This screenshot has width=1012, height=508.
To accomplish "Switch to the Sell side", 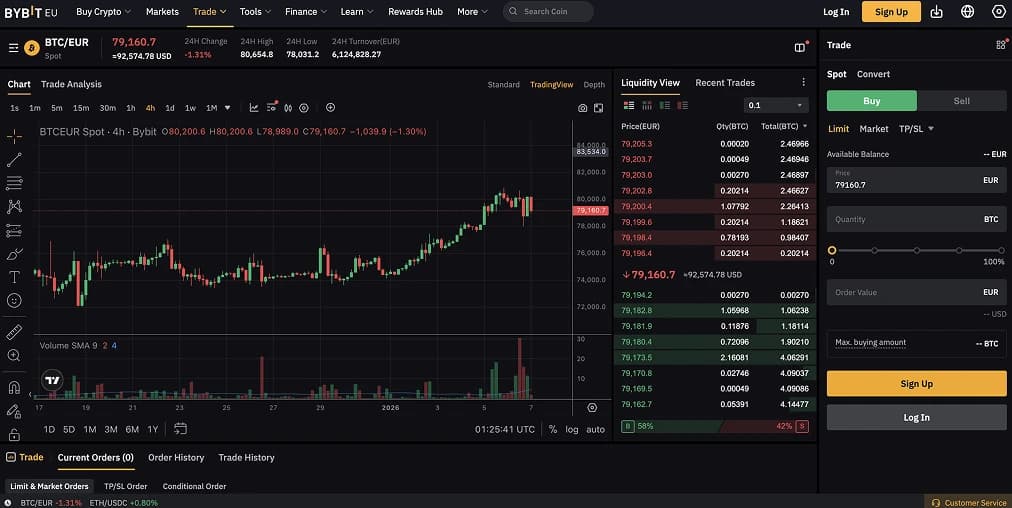I will coord(961,101).
